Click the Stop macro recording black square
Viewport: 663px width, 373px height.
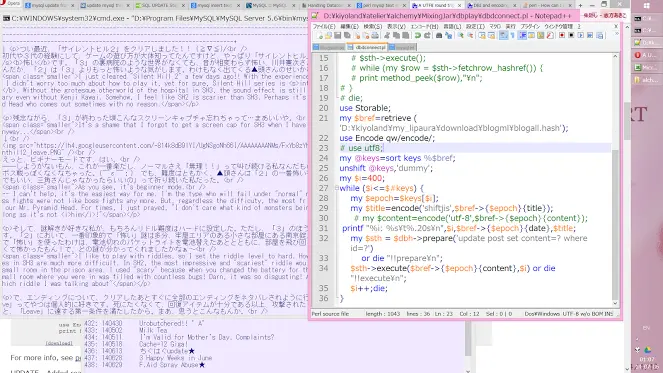pyautogui.click(x=571, y=35)
